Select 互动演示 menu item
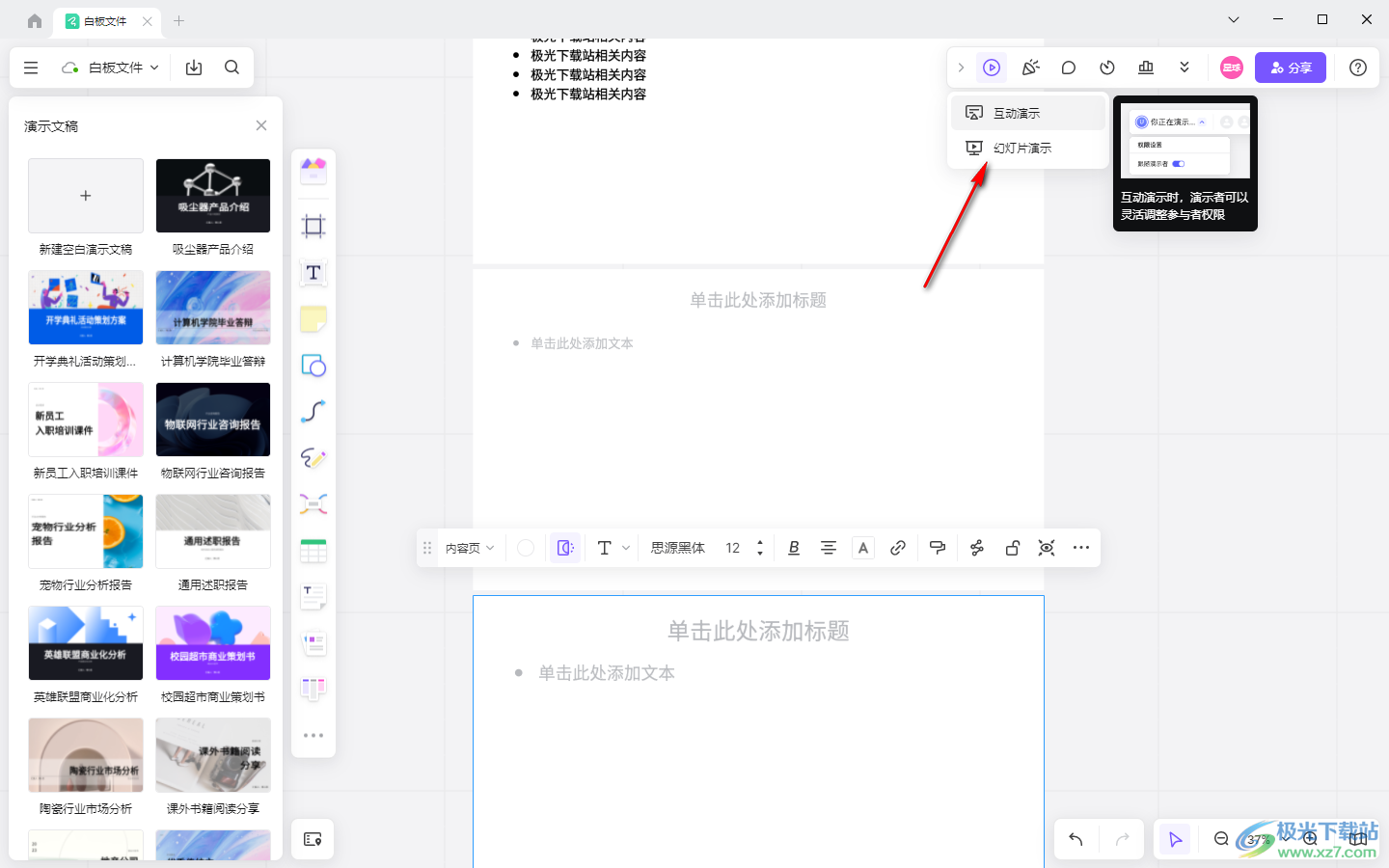 click(x=1028, y=113)
